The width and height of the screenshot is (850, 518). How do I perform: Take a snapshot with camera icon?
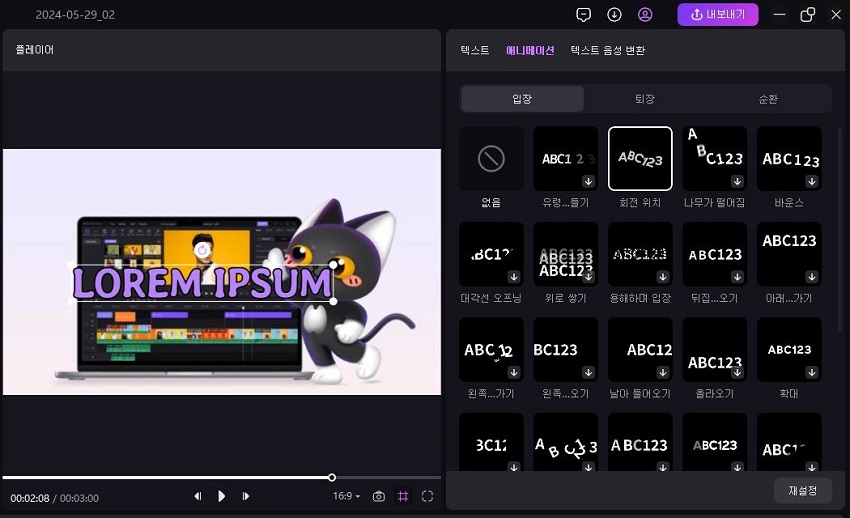(379, 496)
